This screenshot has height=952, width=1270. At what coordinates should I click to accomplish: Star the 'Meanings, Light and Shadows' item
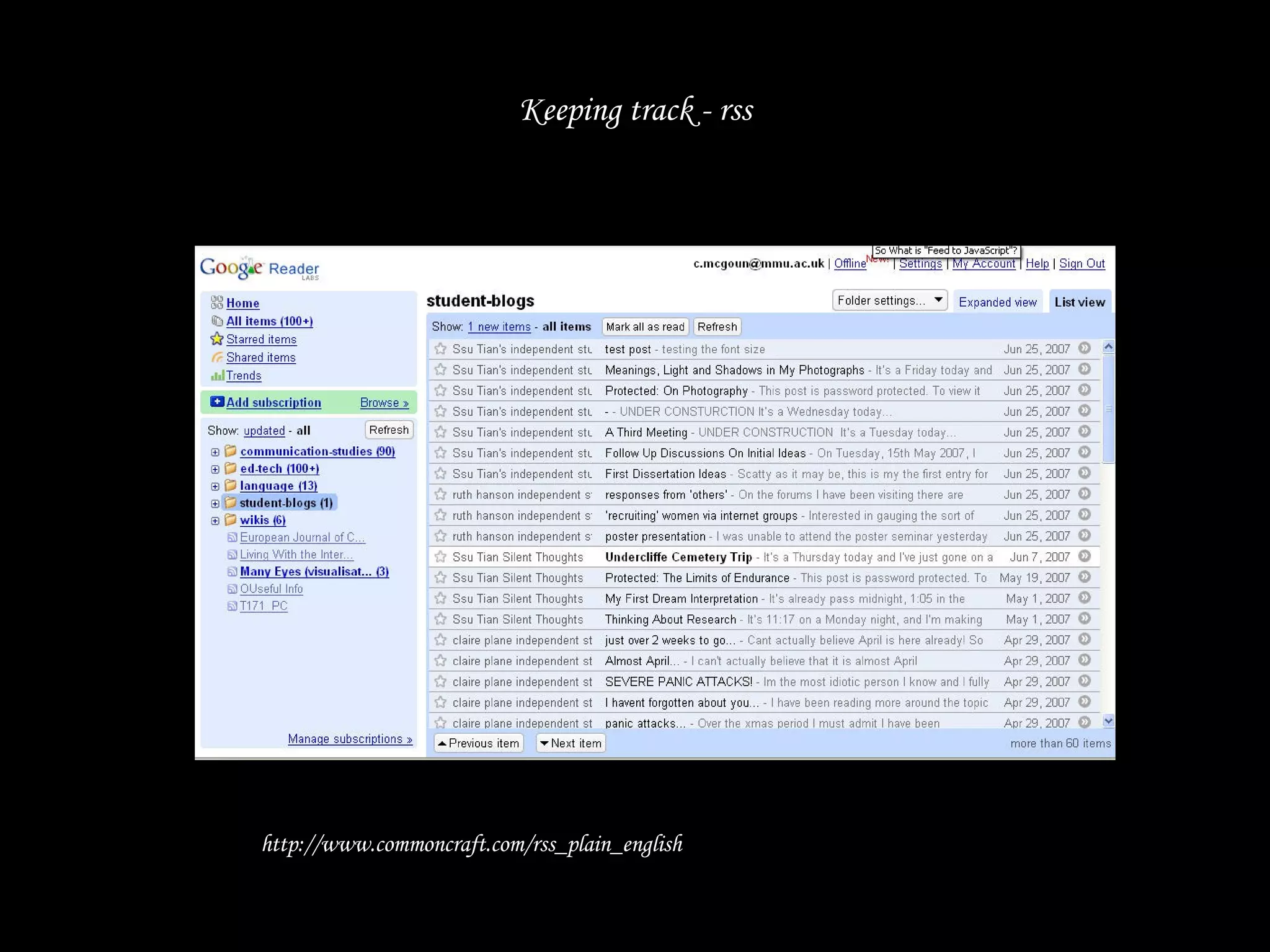(x=440, y=369)
